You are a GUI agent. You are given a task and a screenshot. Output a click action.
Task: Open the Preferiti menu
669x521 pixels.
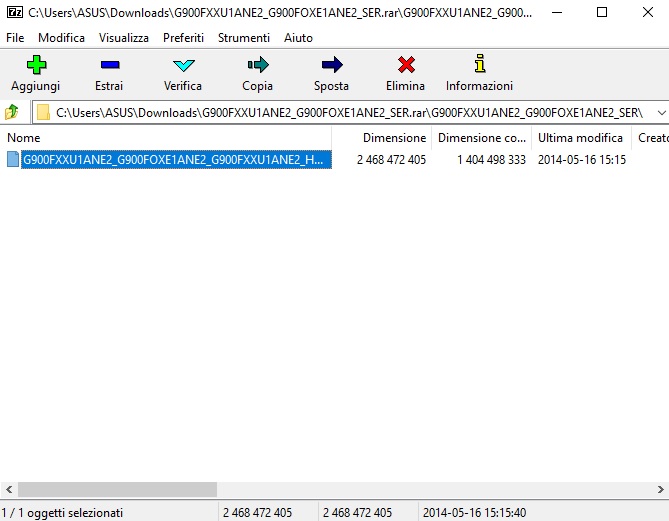[x=183, y=38]
